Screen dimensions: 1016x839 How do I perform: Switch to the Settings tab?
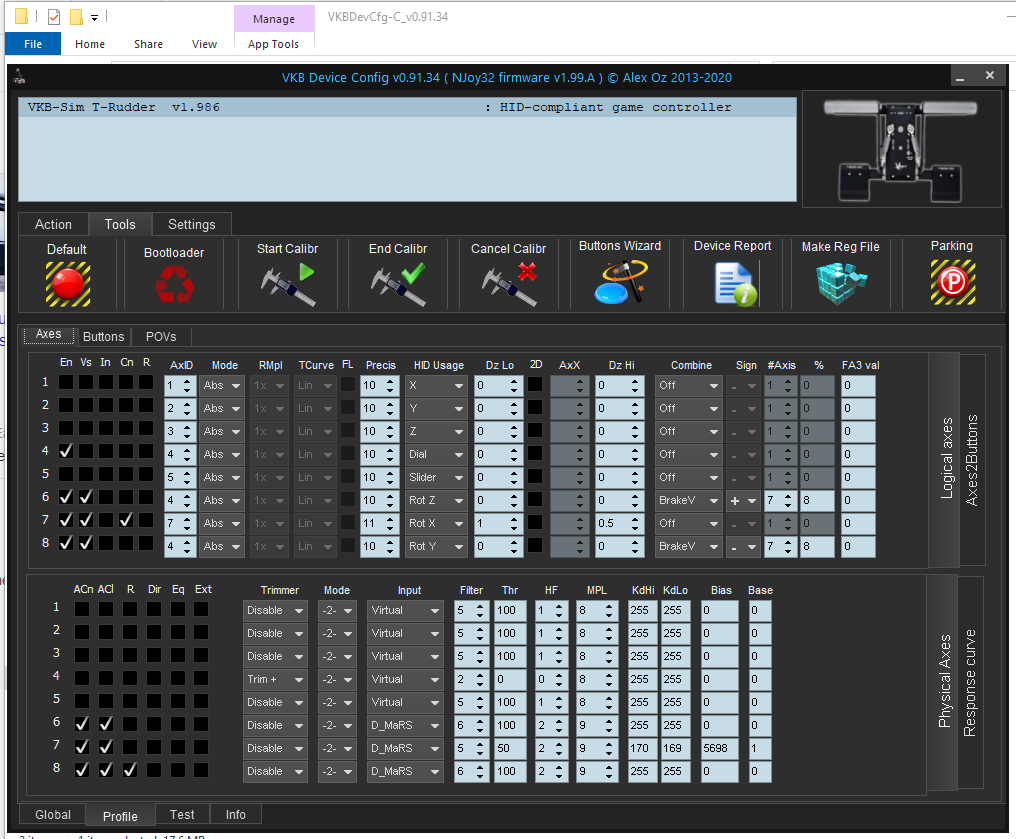[192, 224]
